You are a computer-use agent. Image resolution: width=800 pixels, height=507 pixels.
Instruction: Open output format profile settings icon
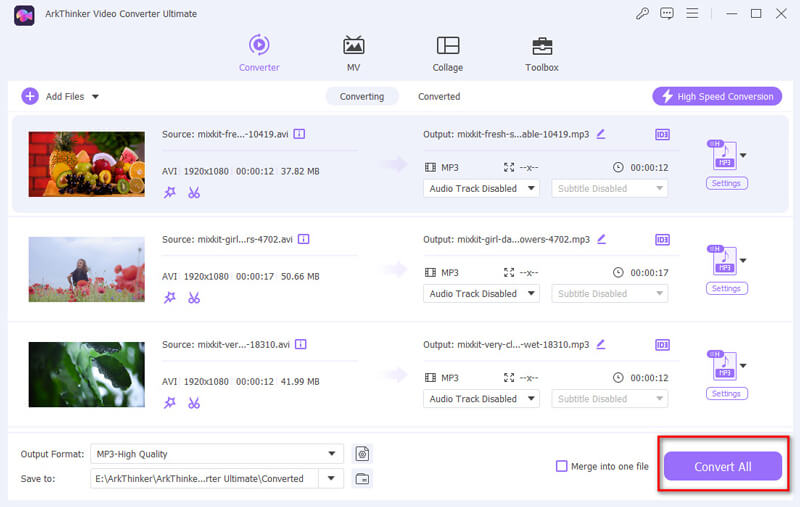362,453
